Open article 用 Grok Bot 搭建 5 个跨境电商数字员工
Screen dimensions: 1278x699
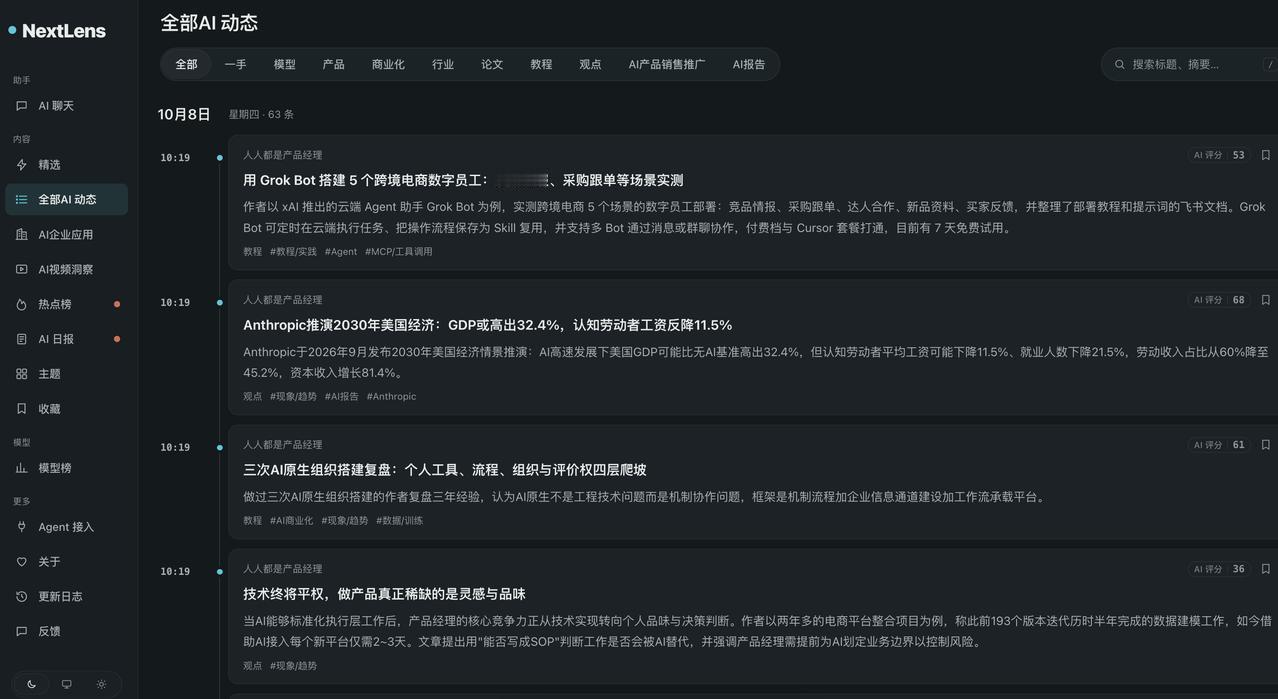pos(463,181)
